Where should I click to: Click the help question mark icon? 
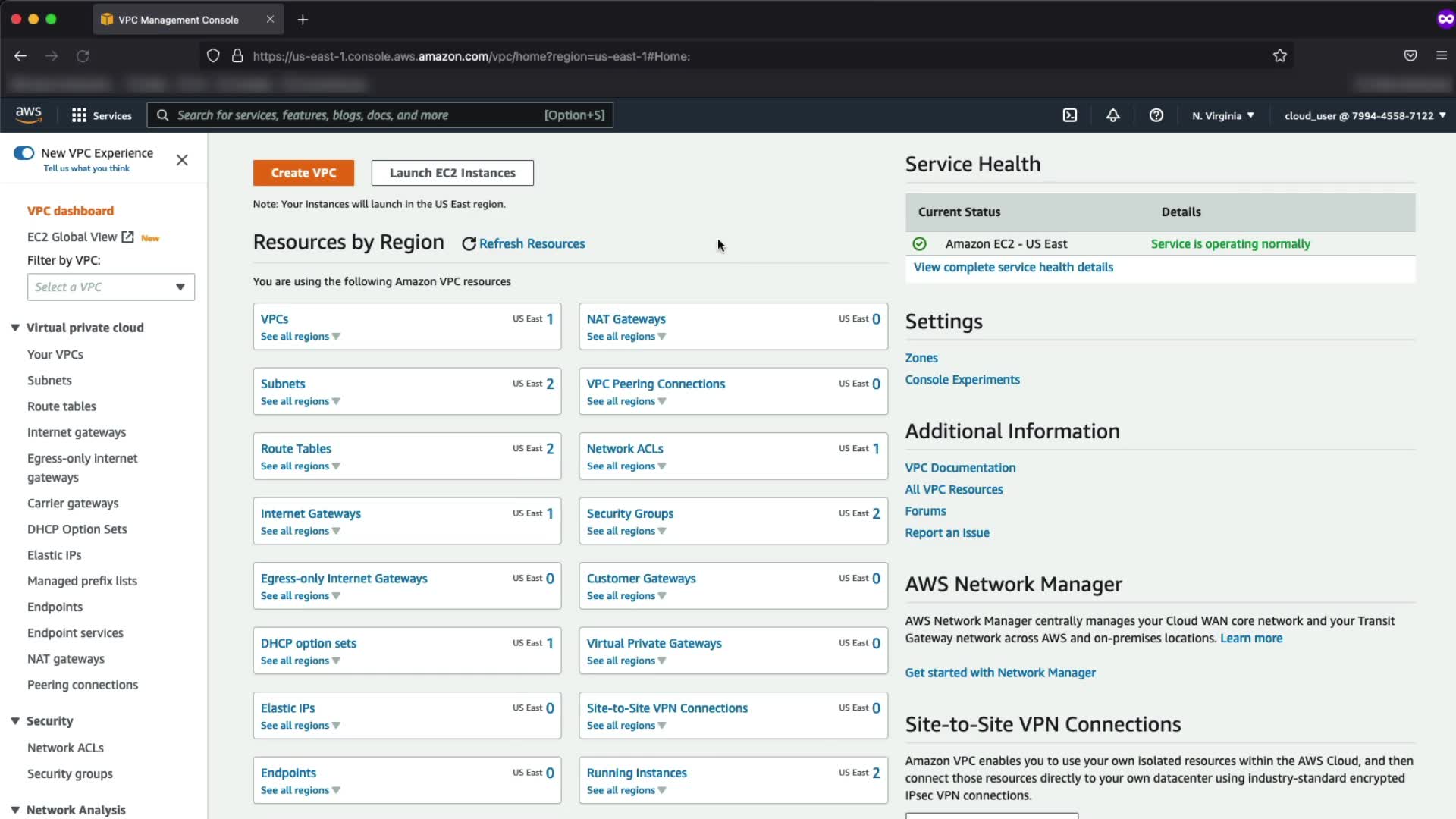pyautogui.click(x=1156, y=115)
